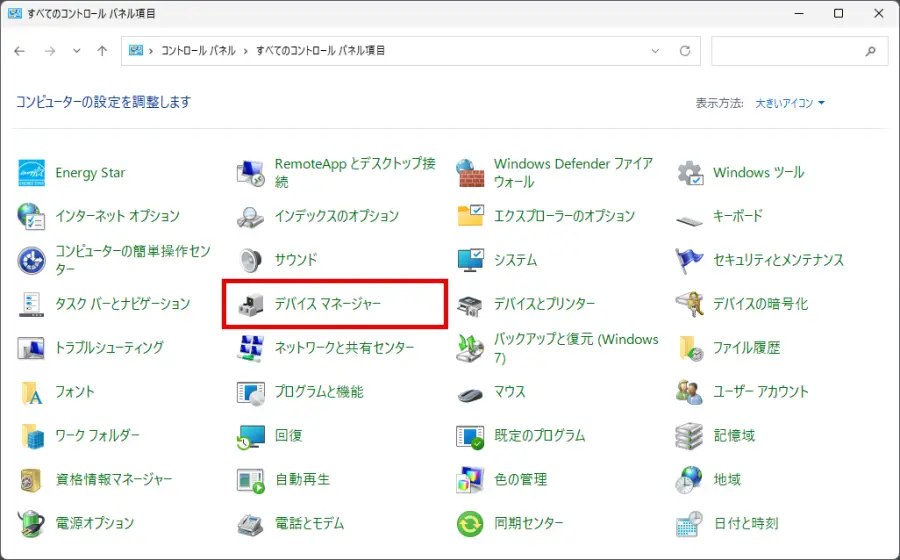The height and width of the screenshot is (560, 900).
Task: Expand chevron before コントロール パネル breadcrumb
Action: point(151,51)
